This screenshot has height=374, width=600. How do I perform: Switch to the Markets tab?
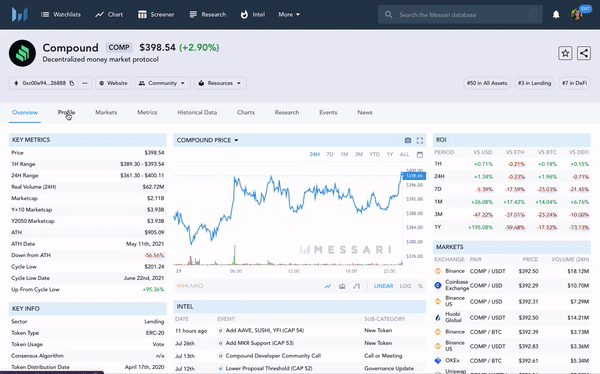point(106,113)
